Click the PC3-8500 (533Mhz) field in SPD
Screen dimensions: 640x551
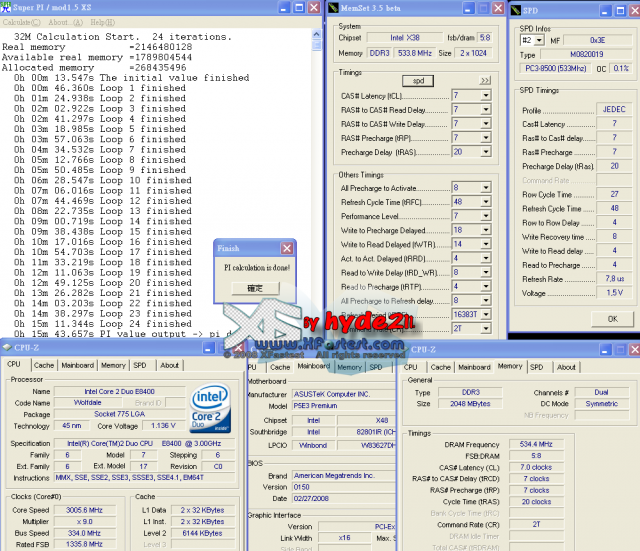(556, 68)
